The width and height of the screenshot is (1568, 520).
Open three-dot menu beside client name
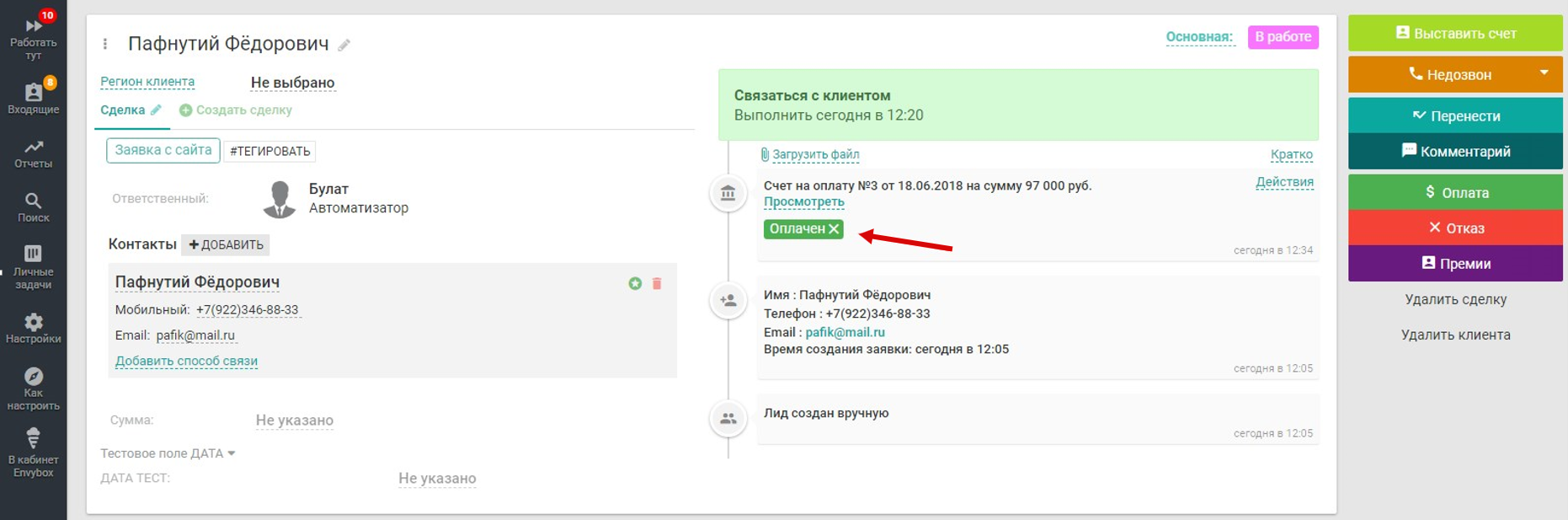105,44
